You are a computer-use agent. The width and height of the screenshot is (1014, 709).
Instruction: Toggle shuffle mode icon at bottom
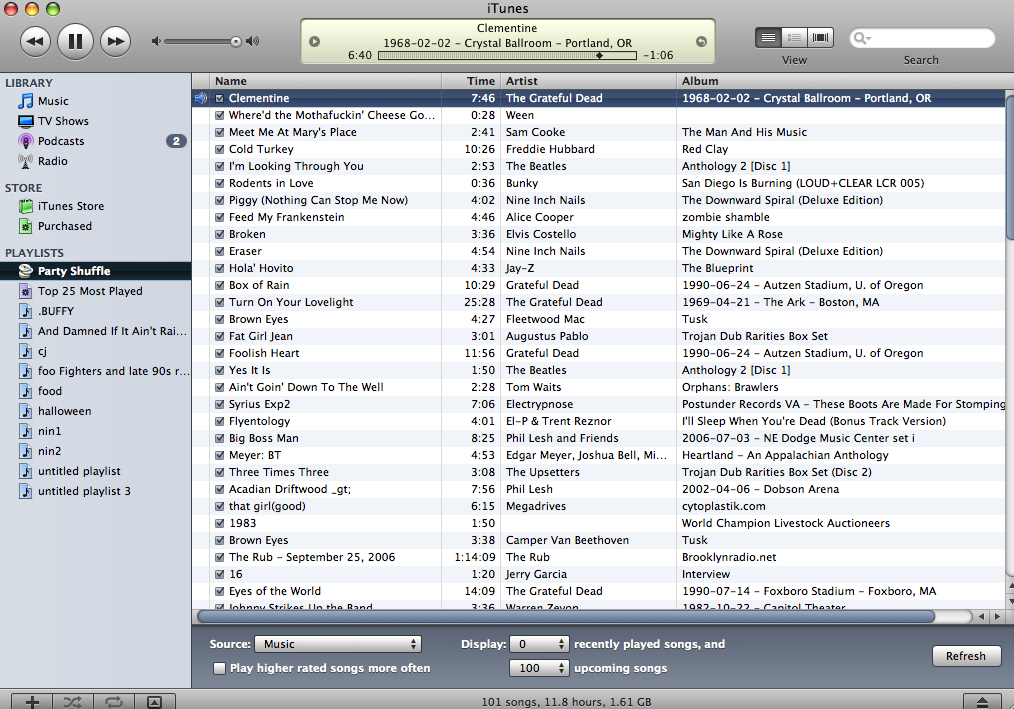point(73,702)
